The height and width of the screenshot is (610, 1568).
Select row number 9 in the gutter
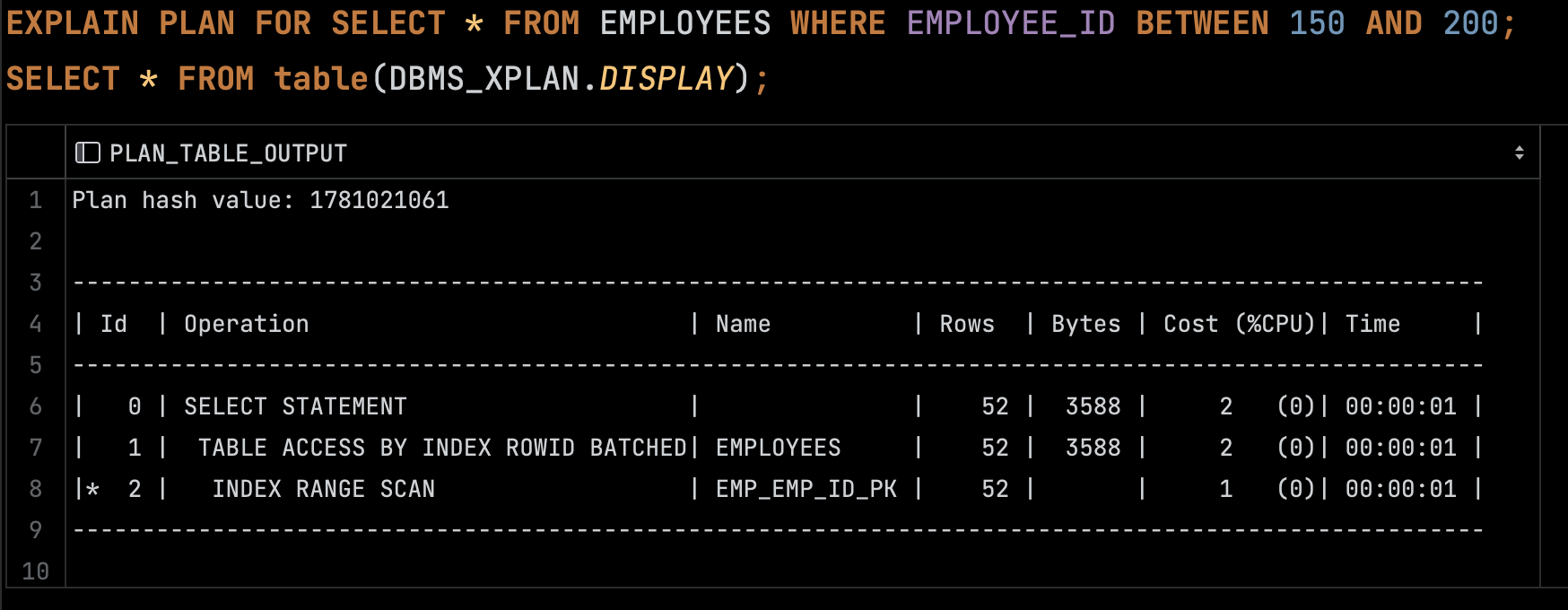click(36, 530)
